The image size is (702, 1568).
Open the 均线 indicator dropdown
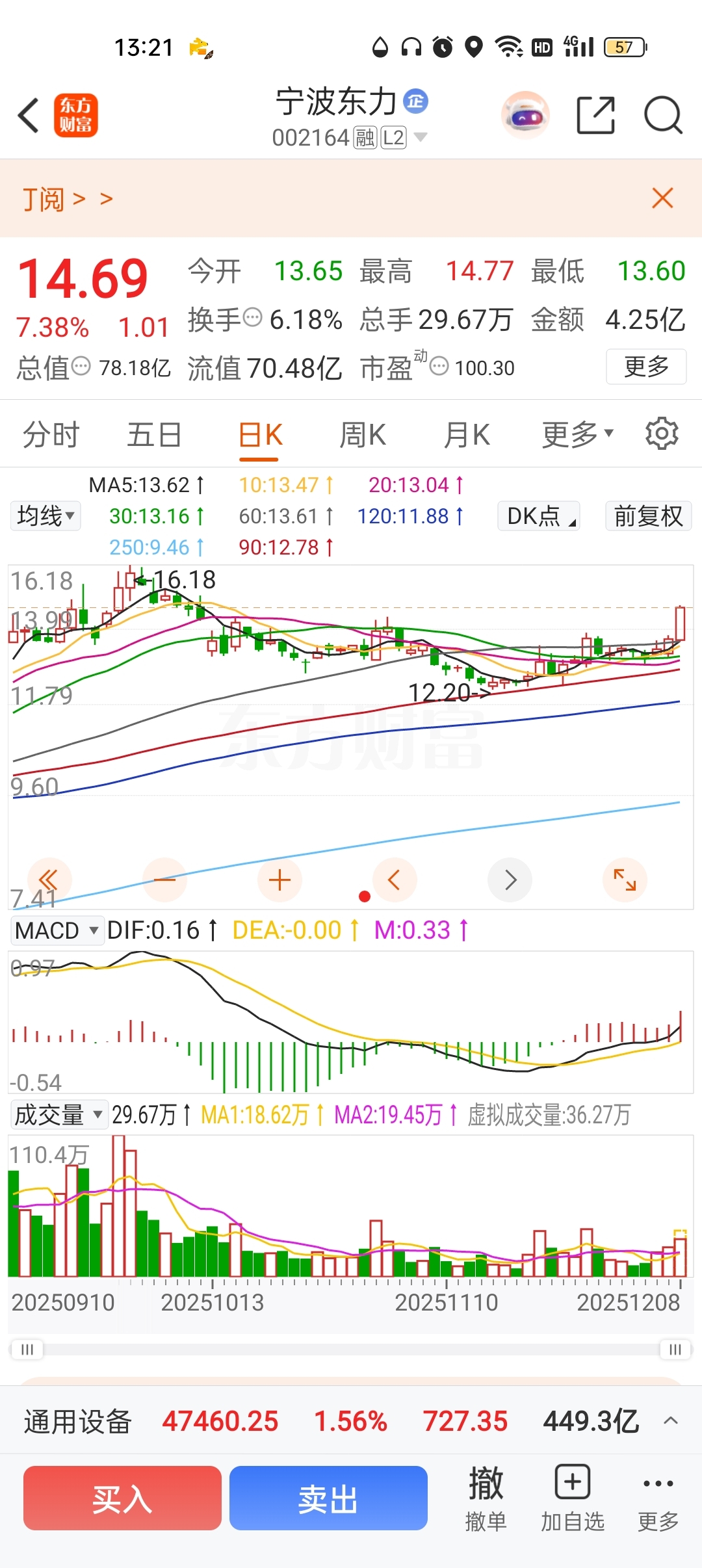[x=45, y=516]
